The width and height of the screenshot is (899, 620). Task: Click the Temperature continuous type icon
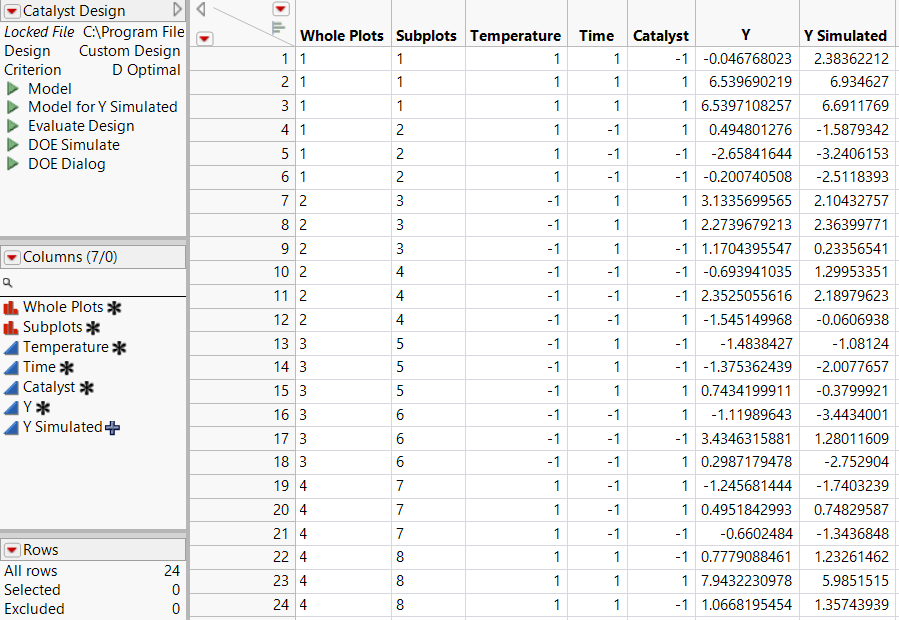click(x=11, y=347)
